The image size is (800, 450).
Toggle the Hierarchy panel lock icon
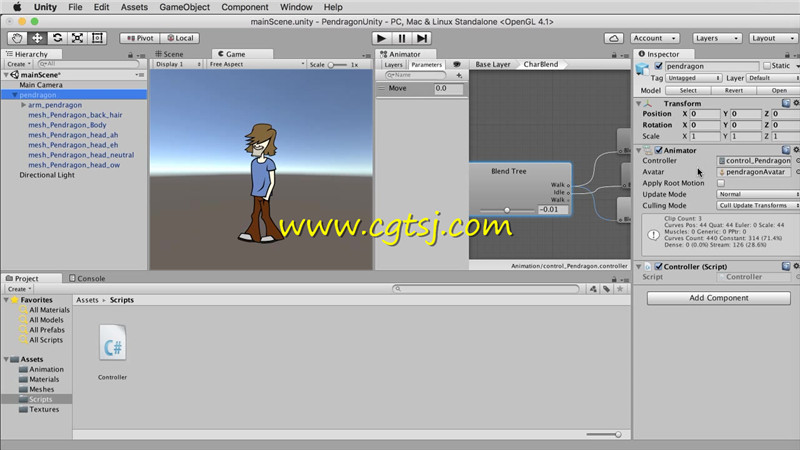(x=131, y=55)
